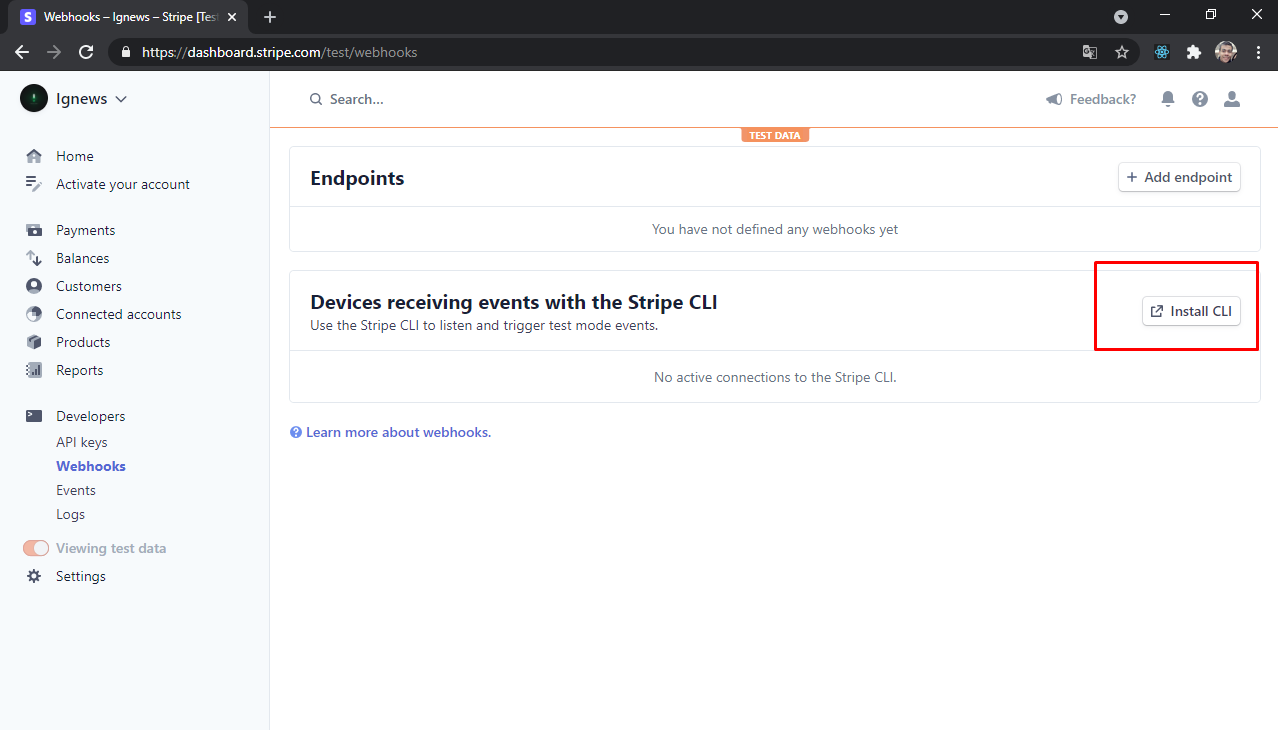Screen dimensions: 1278x730
Task: Open API keys under Developers
Action: (x=82, y=442)
